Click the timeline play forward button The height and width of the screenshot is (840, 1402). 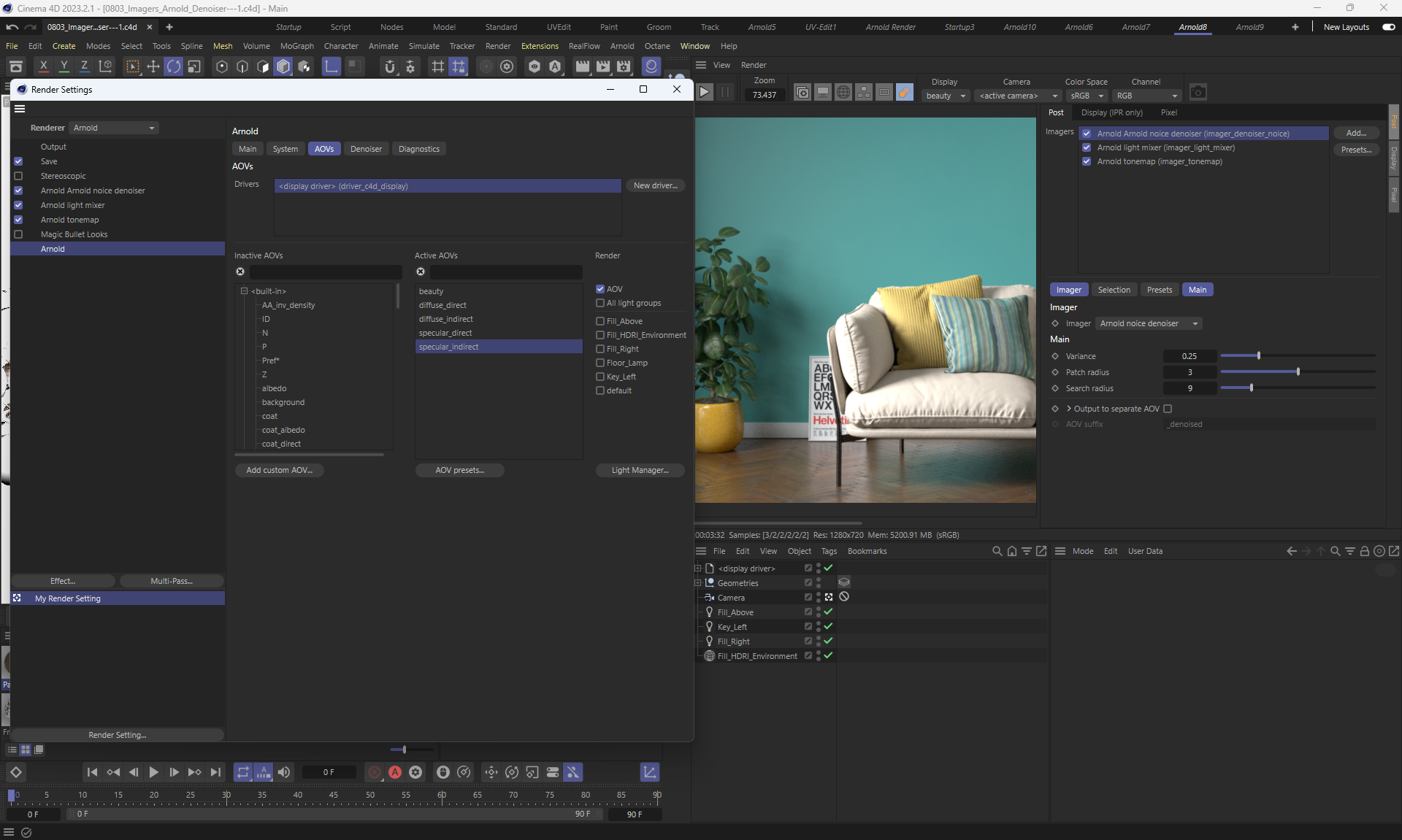153,772
